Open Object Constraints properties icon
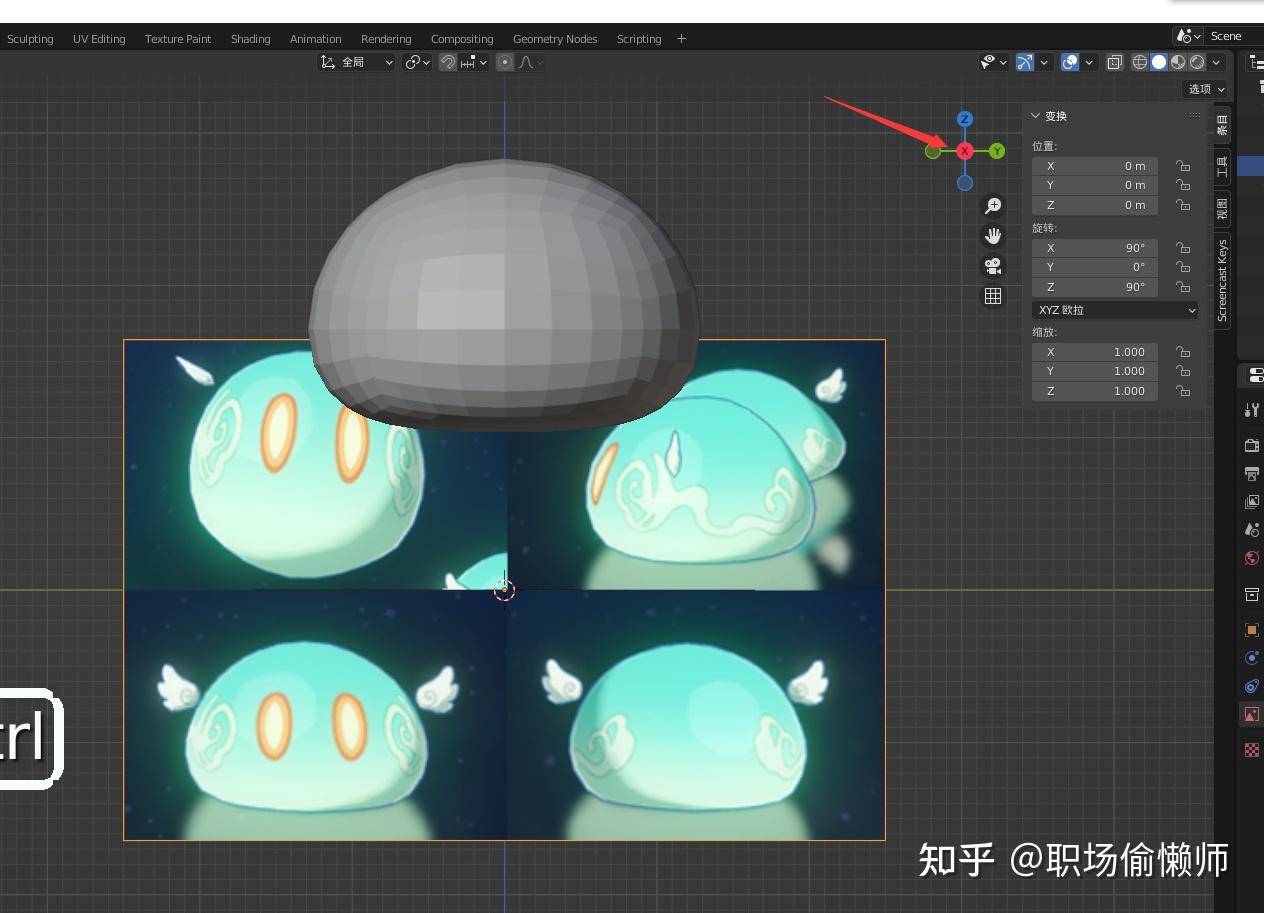This screenshot has height=913, width=1264. (1252, 686)
